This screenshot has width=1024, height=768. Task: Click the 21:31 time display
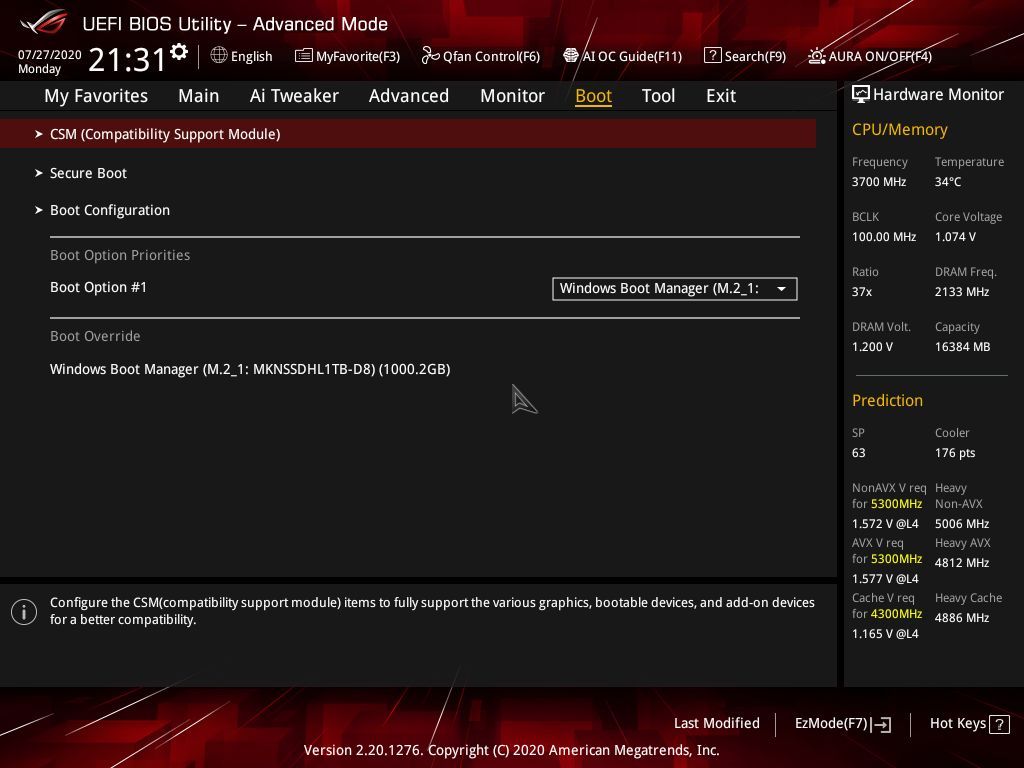point(127,59)
